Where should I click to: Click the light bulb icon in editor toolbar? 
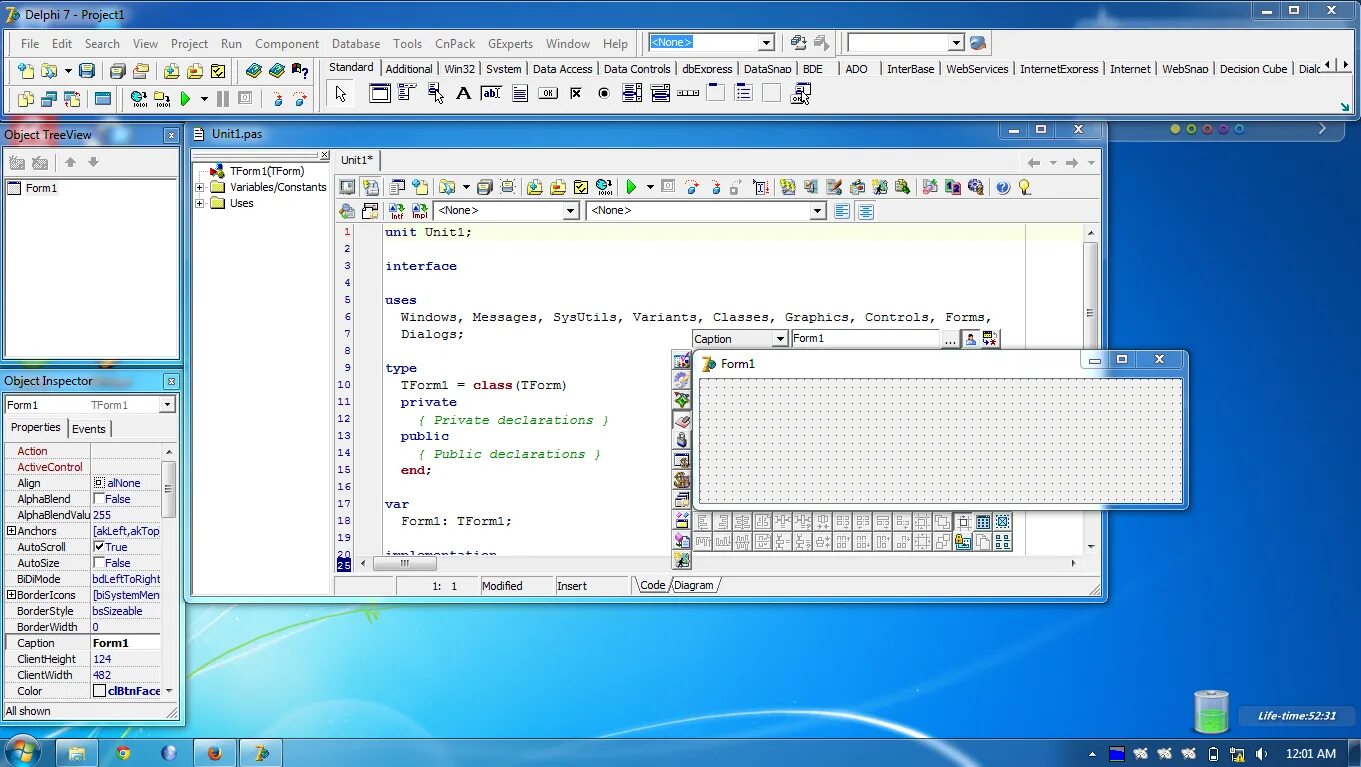coord(1024,187)
